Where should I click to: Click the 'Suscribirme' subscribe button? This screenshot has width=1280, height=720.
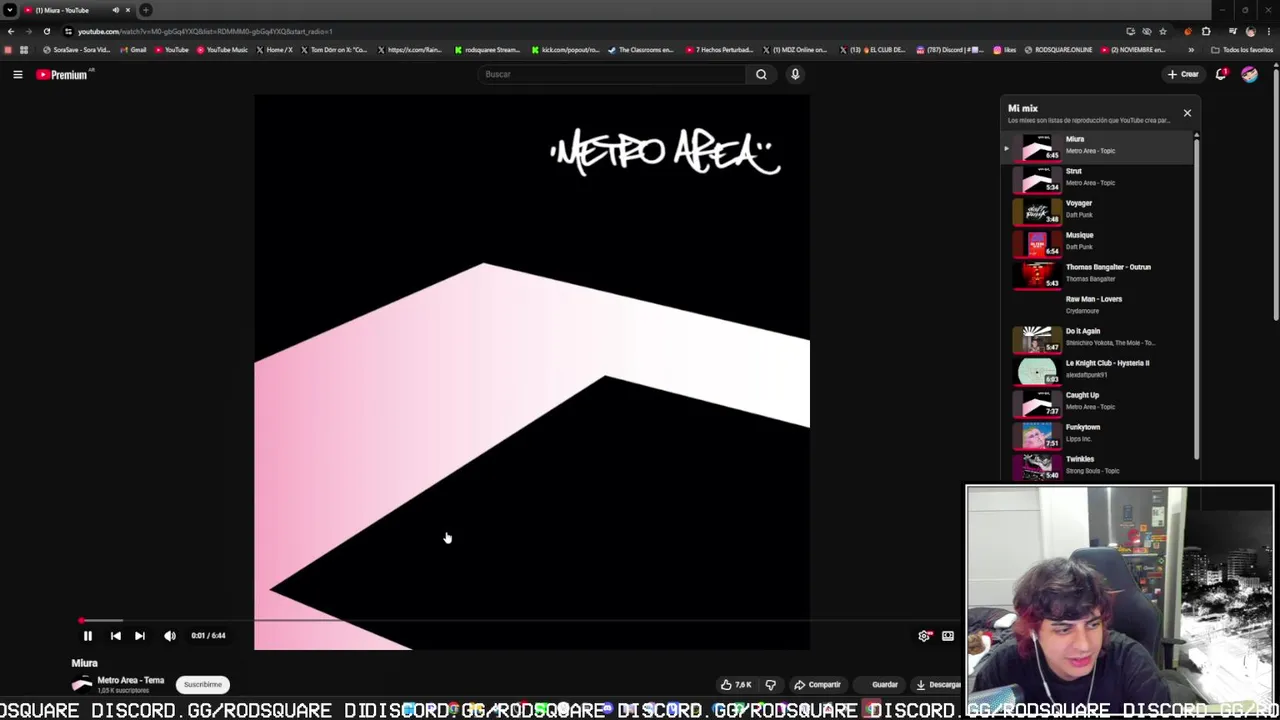[x=203, y=685]
